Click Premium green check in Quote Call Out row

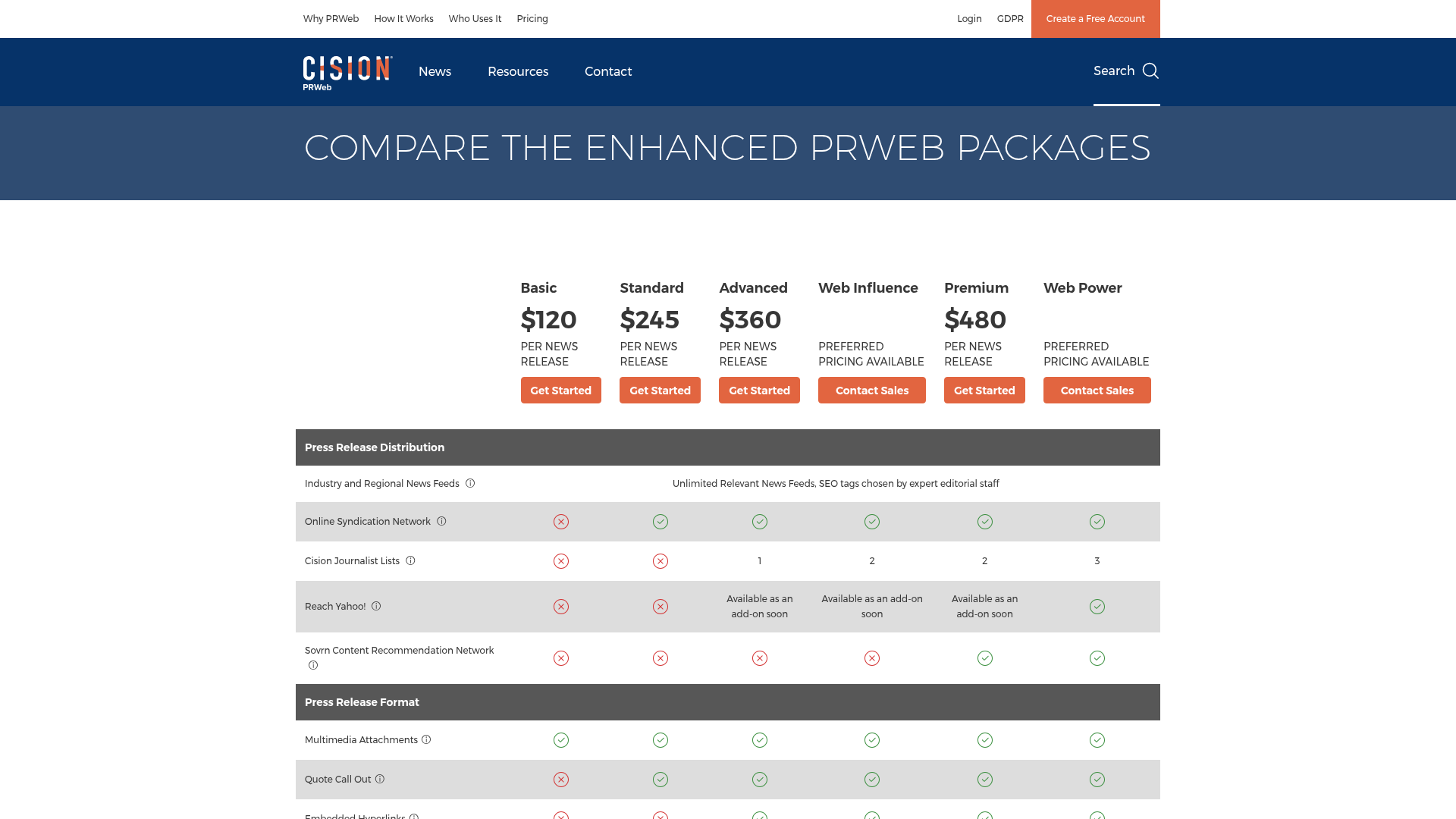pos(985,780)
